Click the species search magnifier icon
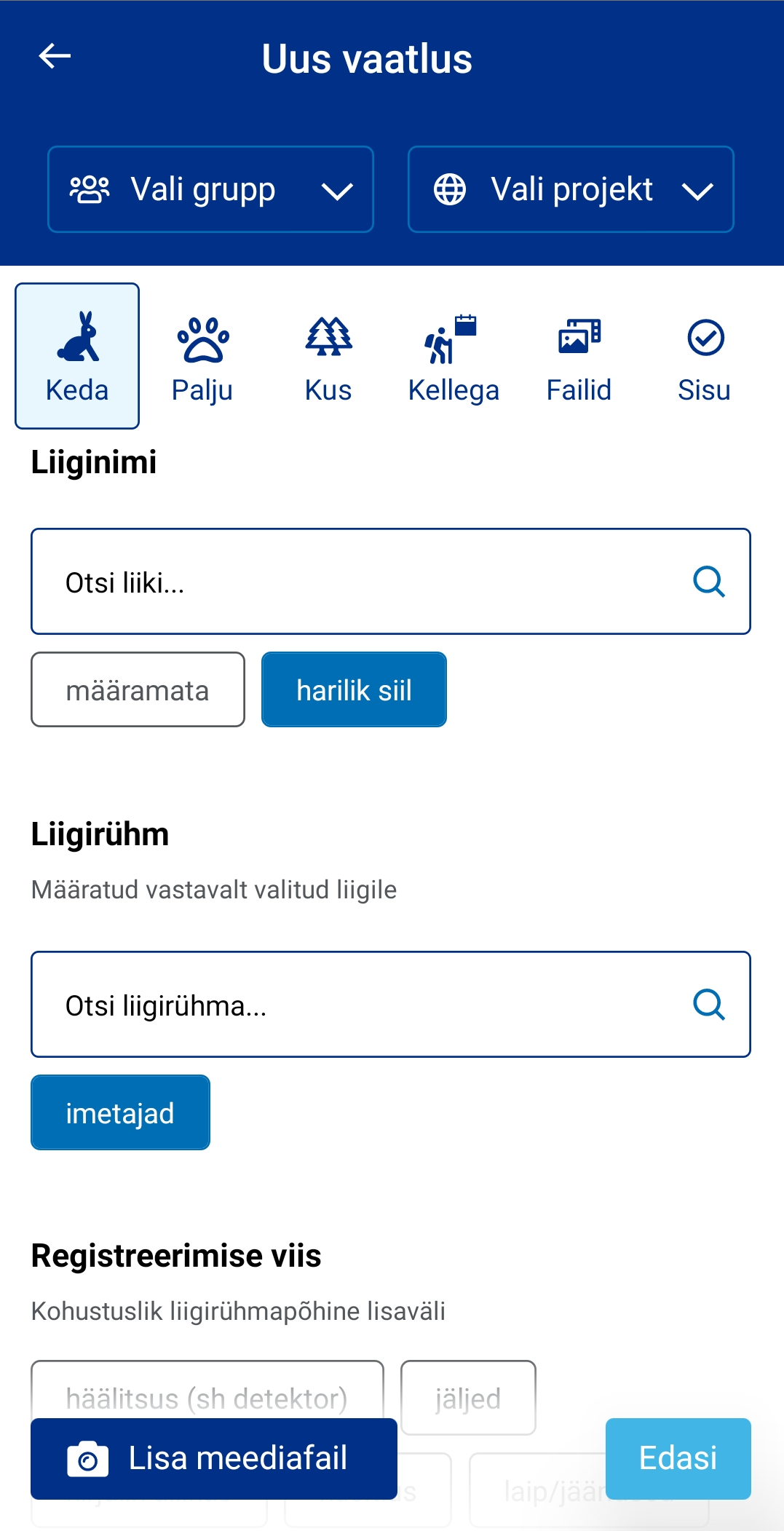The image size is (784, 1531). tap(709, 581)
